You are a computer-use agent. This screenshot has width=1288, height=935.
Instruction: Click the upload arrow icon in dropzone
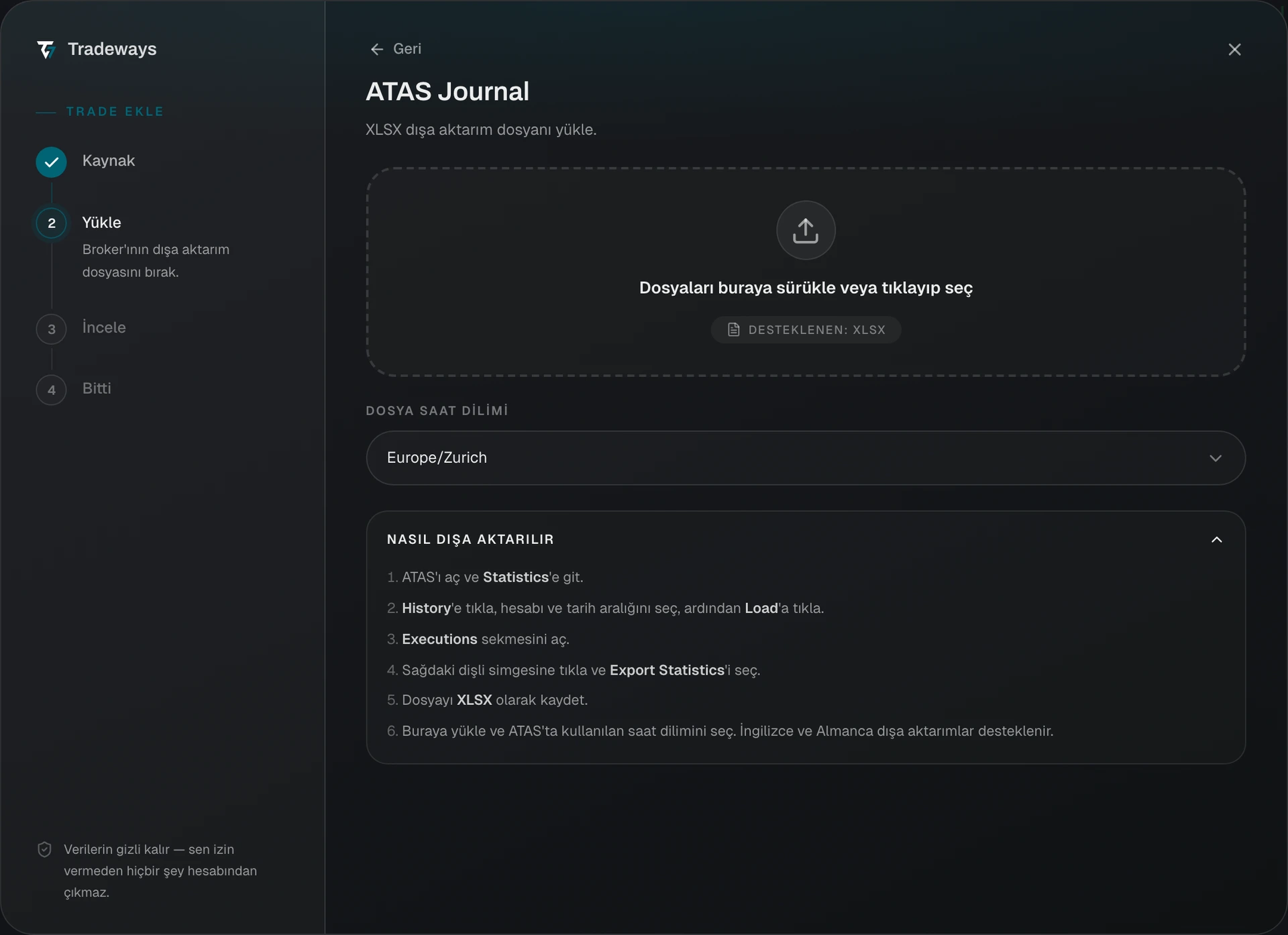[x=806, y=230]
